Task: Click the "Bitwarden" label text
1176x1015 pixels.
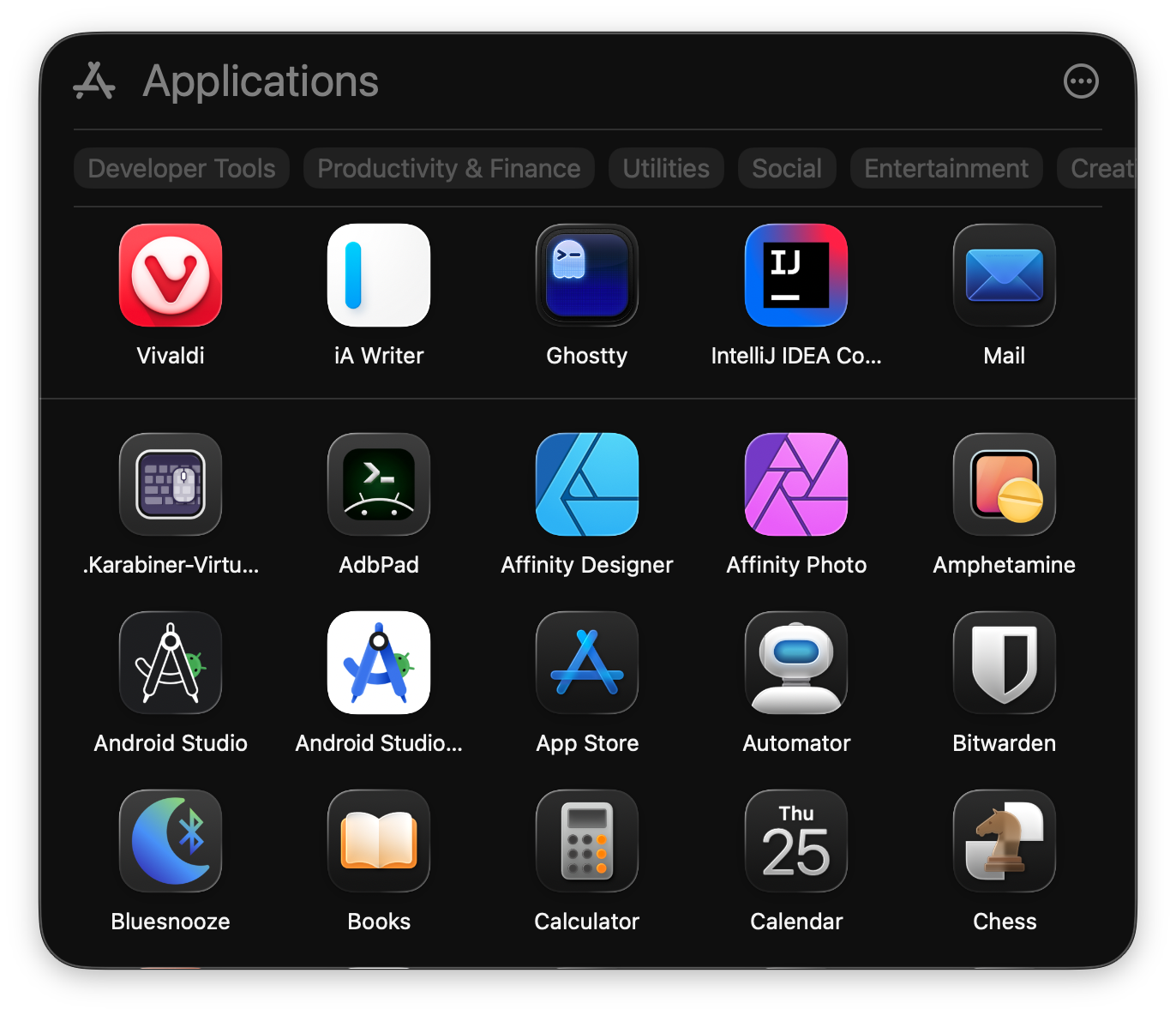Action: coord(1005,743)
